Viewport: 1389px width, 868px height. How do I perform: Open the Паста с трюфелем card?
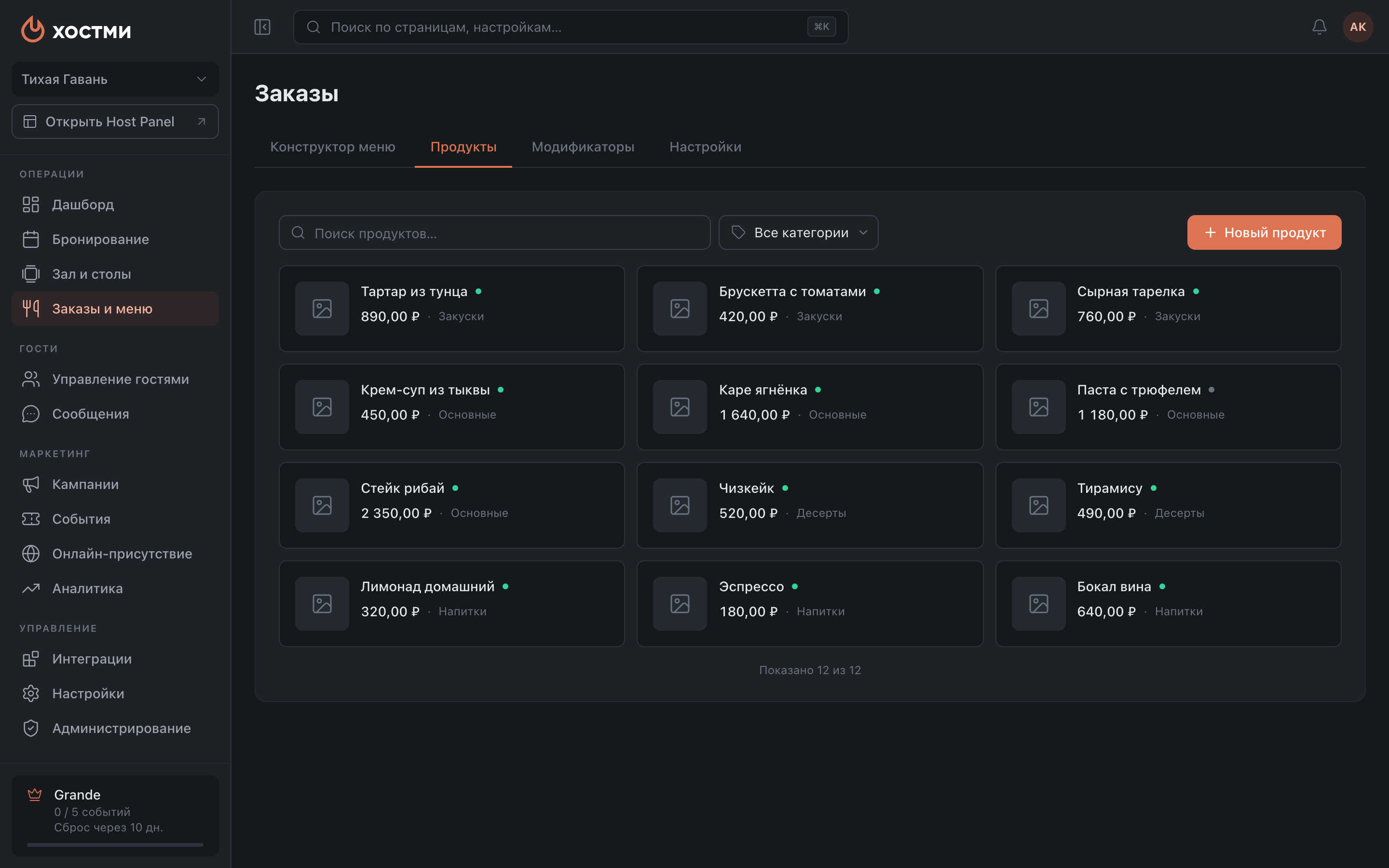pyautogui.click(x=1168, y=407)
